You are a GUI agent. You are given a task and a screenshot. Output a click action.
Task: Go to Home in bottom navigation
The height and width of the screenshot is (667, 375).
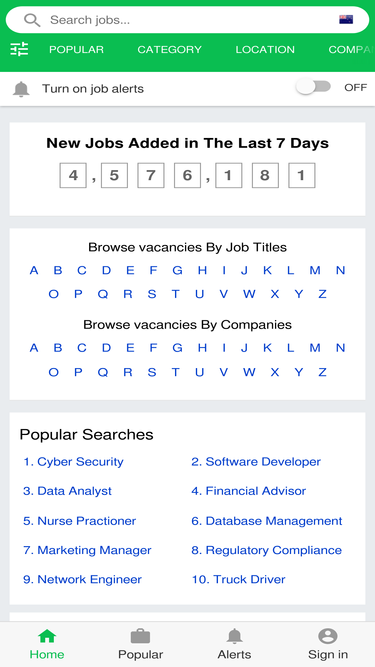(47, 644)
